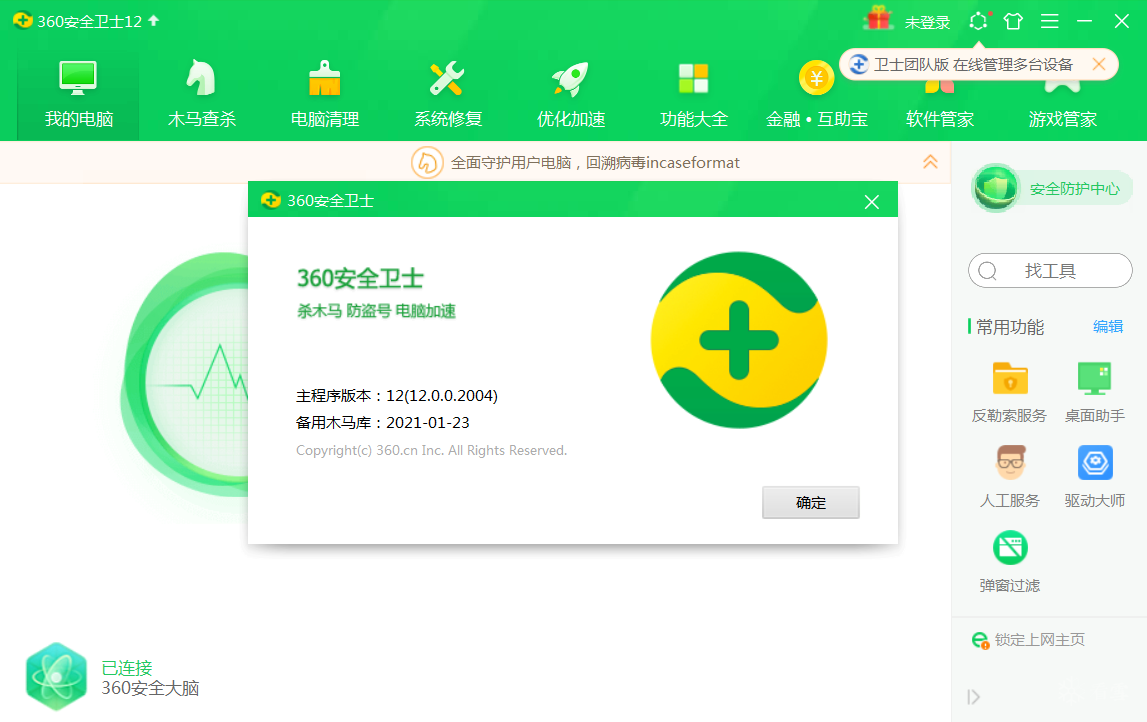1147x722 pixels.
Task: Click 未登录 to sign in
Action: click(x=927, y=23)
